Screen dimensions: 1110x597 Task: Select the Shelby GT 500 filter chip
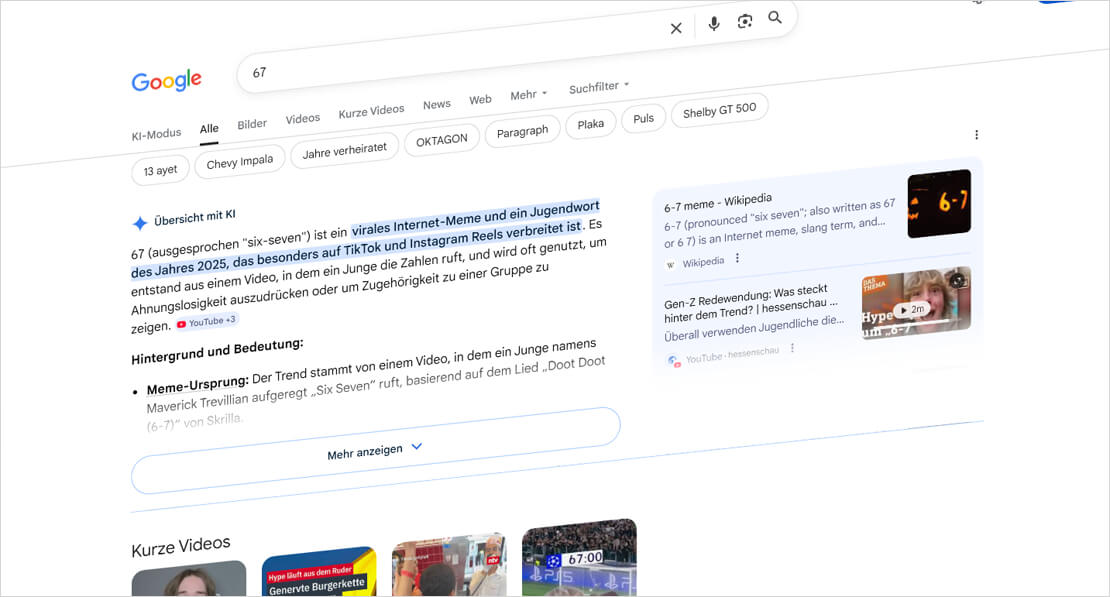coord(719,110)
